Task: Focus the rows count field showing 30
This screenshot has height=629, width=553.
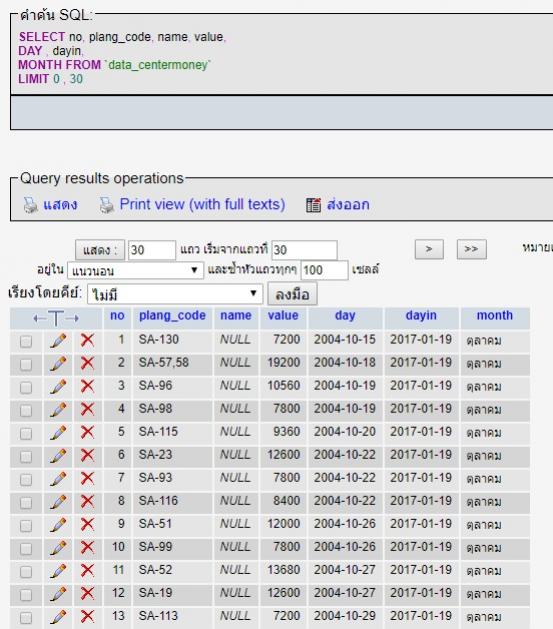Action: tap(152, 250)
